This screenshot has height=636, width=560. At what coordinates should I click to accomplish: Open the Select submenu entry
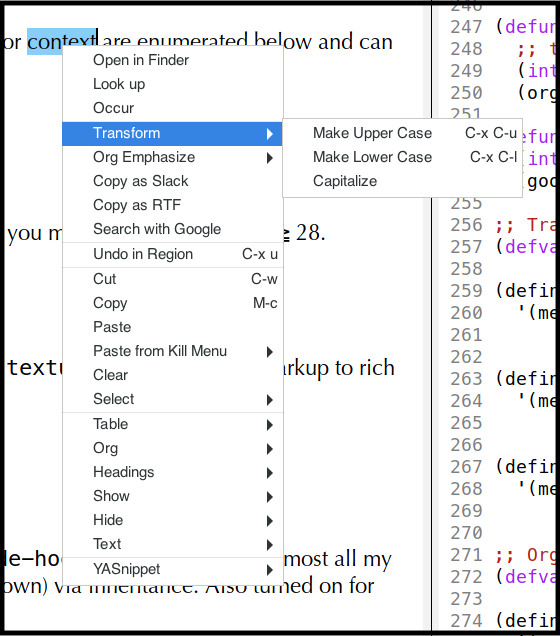172,399
